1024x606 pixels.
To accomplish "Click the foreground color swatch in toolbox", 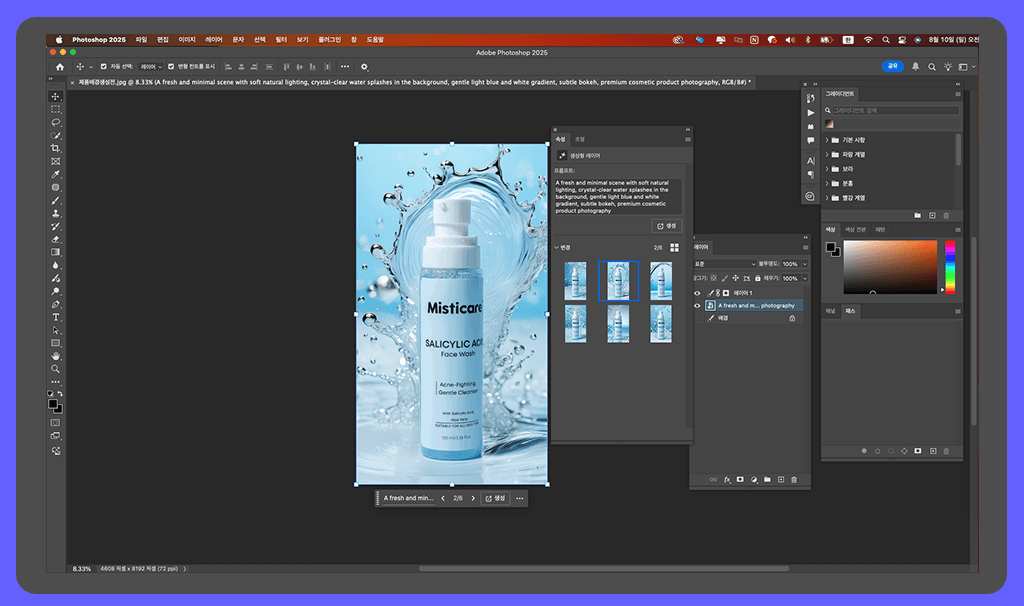I will tap(53, 404).
